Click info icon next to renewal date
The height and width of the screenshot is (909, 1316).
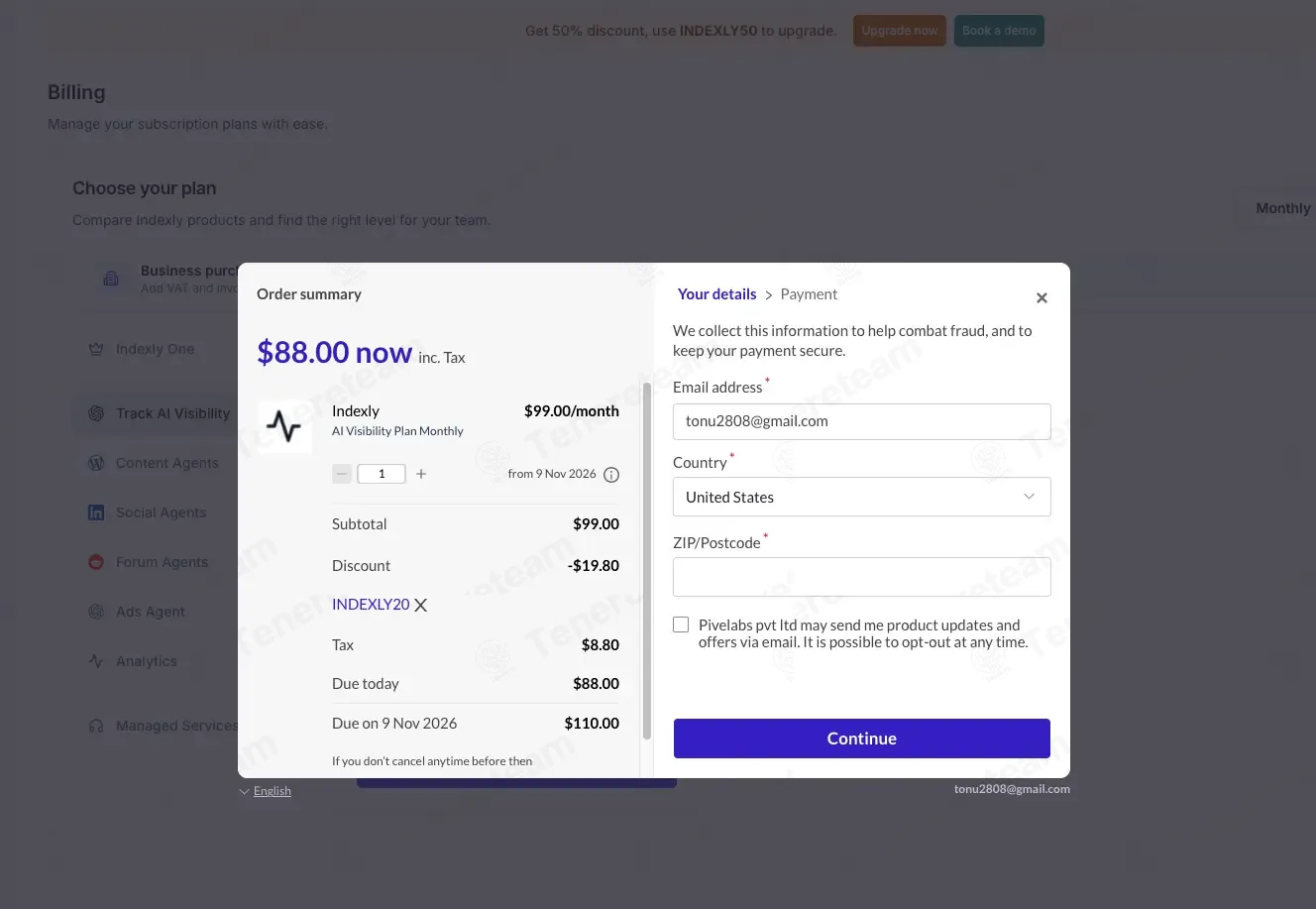tap(611, 475)
